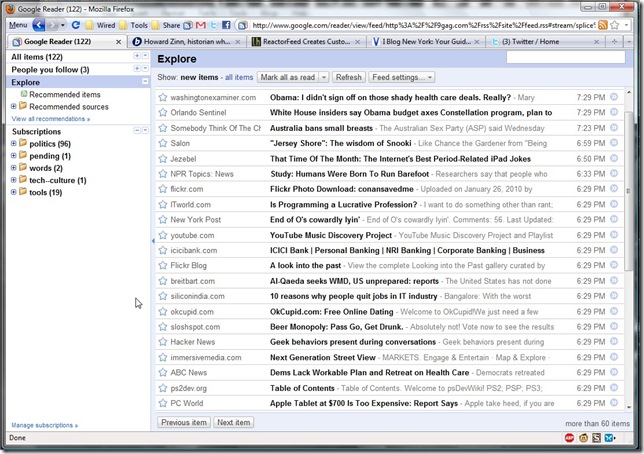The width and height of the screenshot is (644, 454).
Task: Select People you follow (3)
Action: tap(50, 69)
